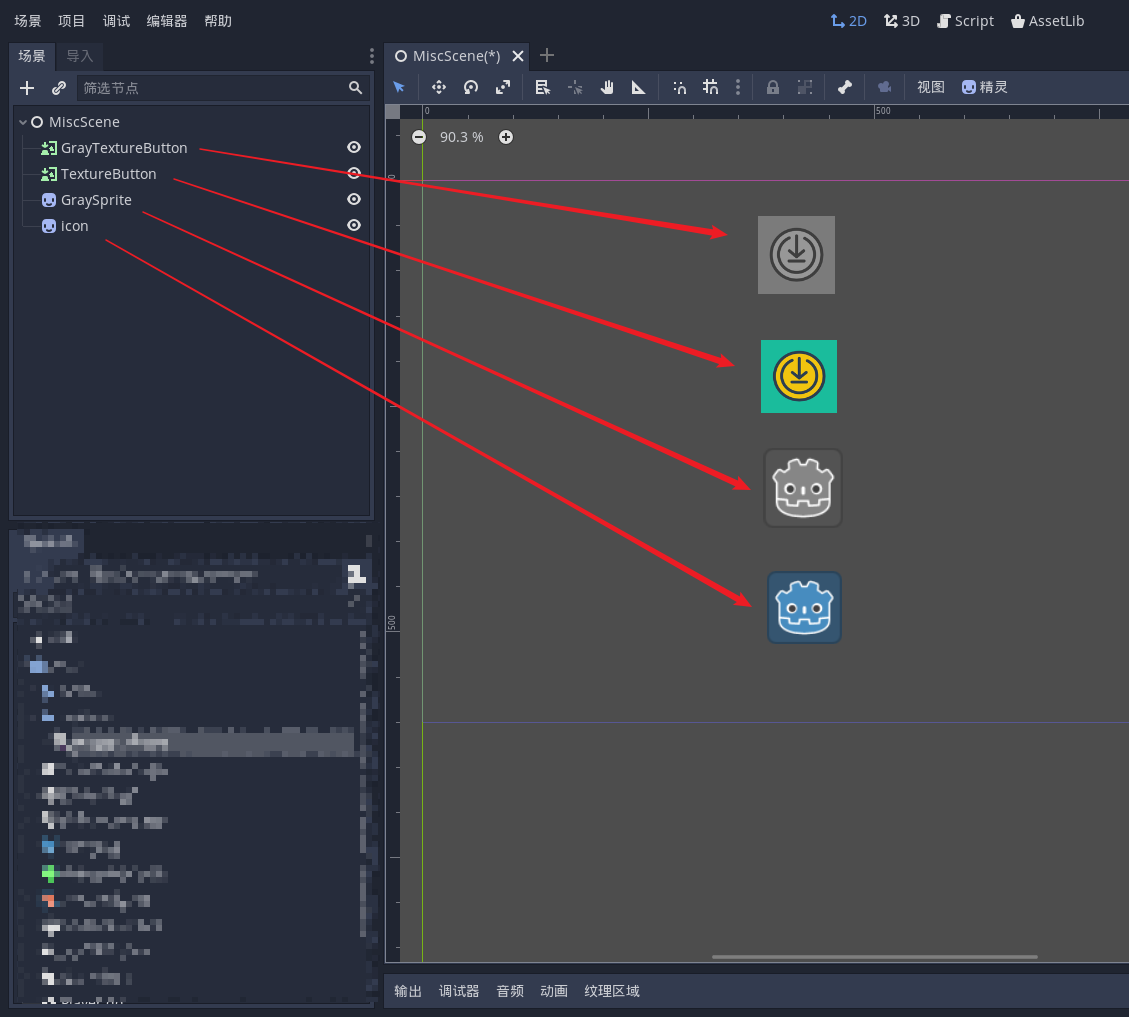Open the 视图 view menu
The image size is (1129, 1017).
point(930,87)
